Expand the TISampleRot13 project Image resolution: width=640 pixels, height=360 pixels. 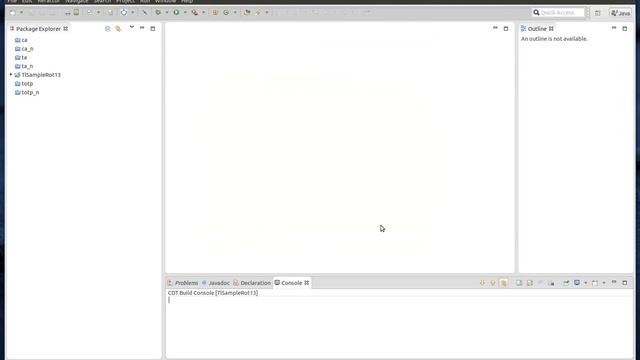[x=11, y=75]
